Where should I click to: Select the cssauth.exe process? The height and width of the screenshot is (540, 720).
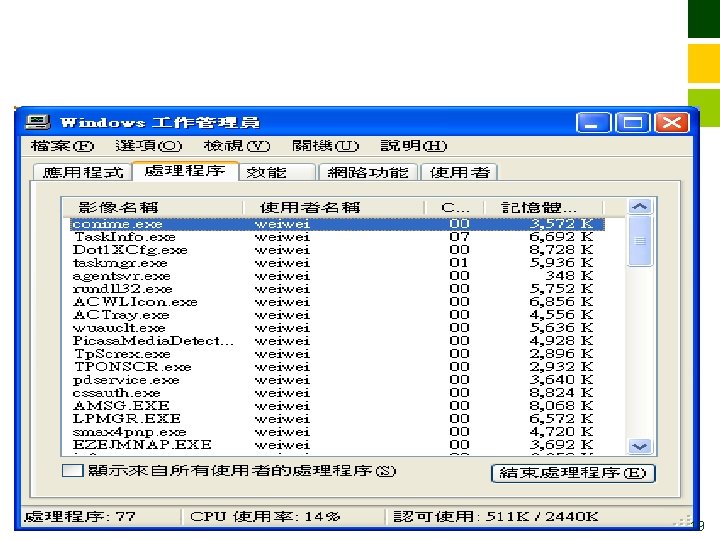[338, 393]
